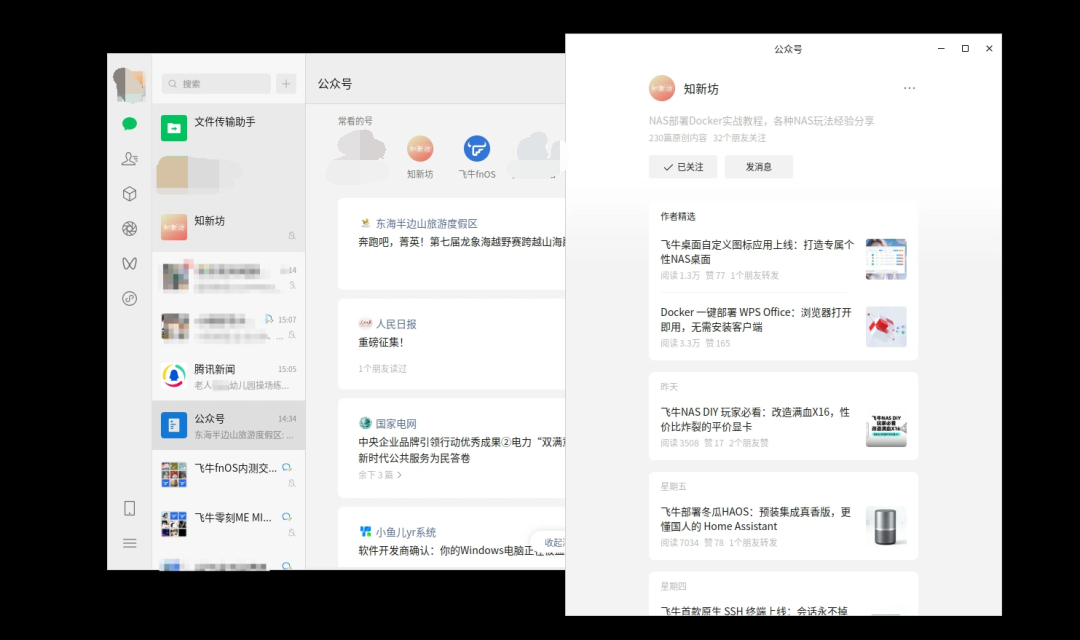1080x640 pixels.
Task: Click the 国家电网 green logo icon
Action: tap(365, 423)
